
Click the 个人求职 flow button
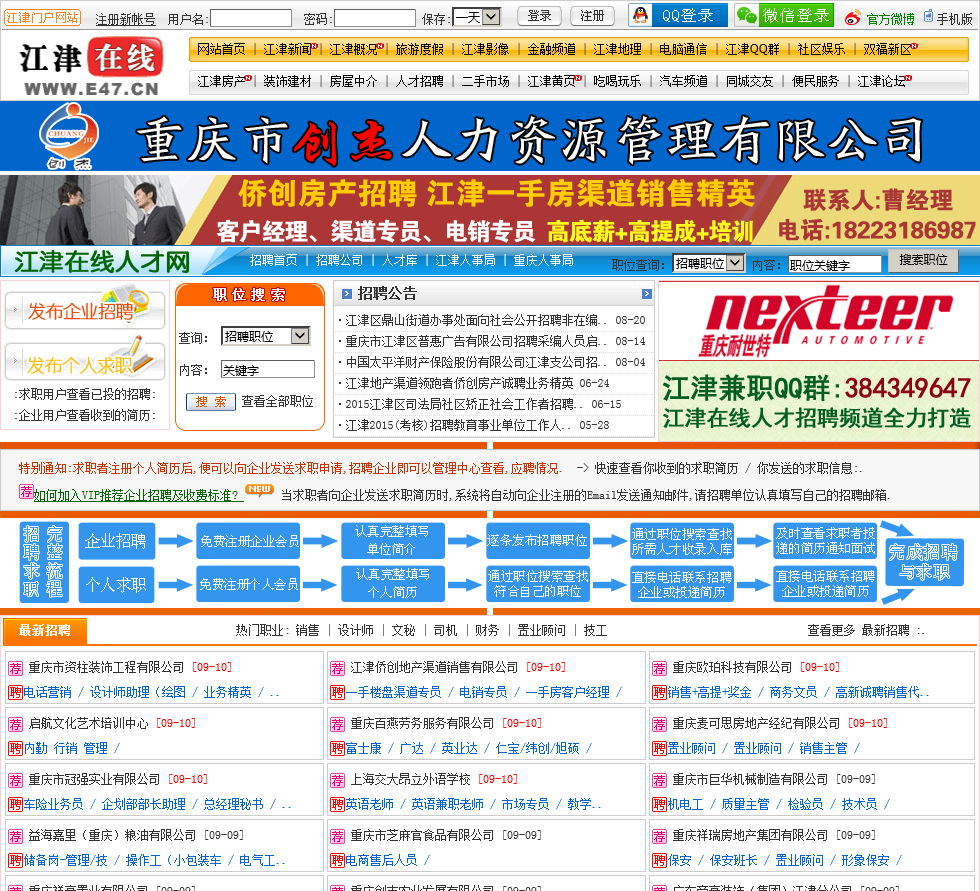[116, 584]
